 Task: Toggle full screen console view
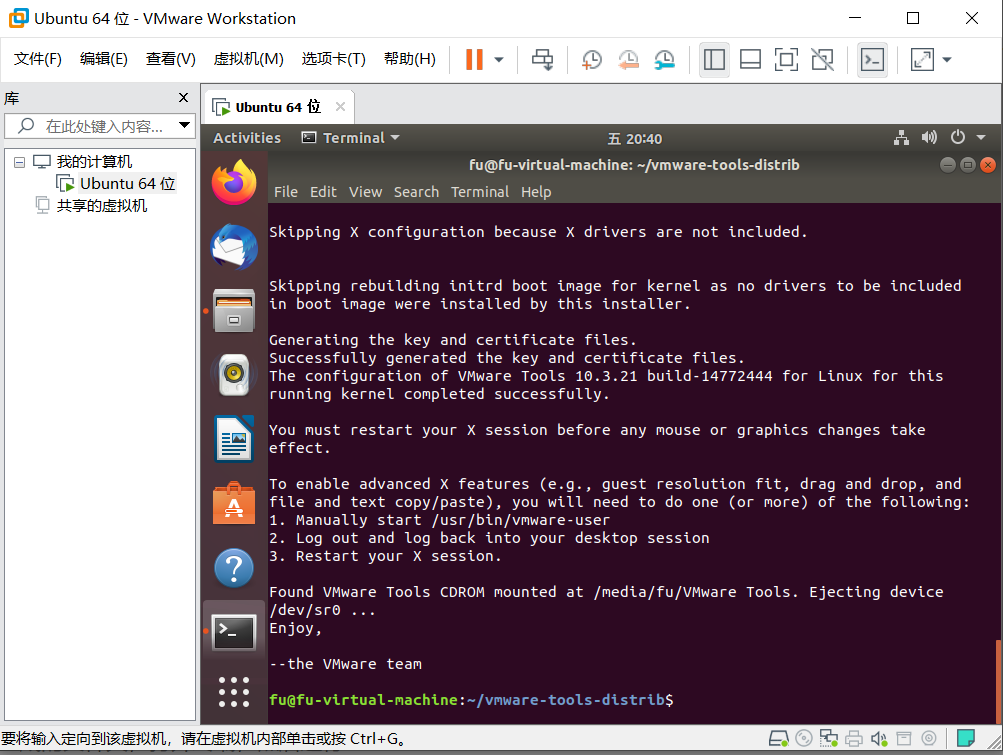[x=786, y=59]
